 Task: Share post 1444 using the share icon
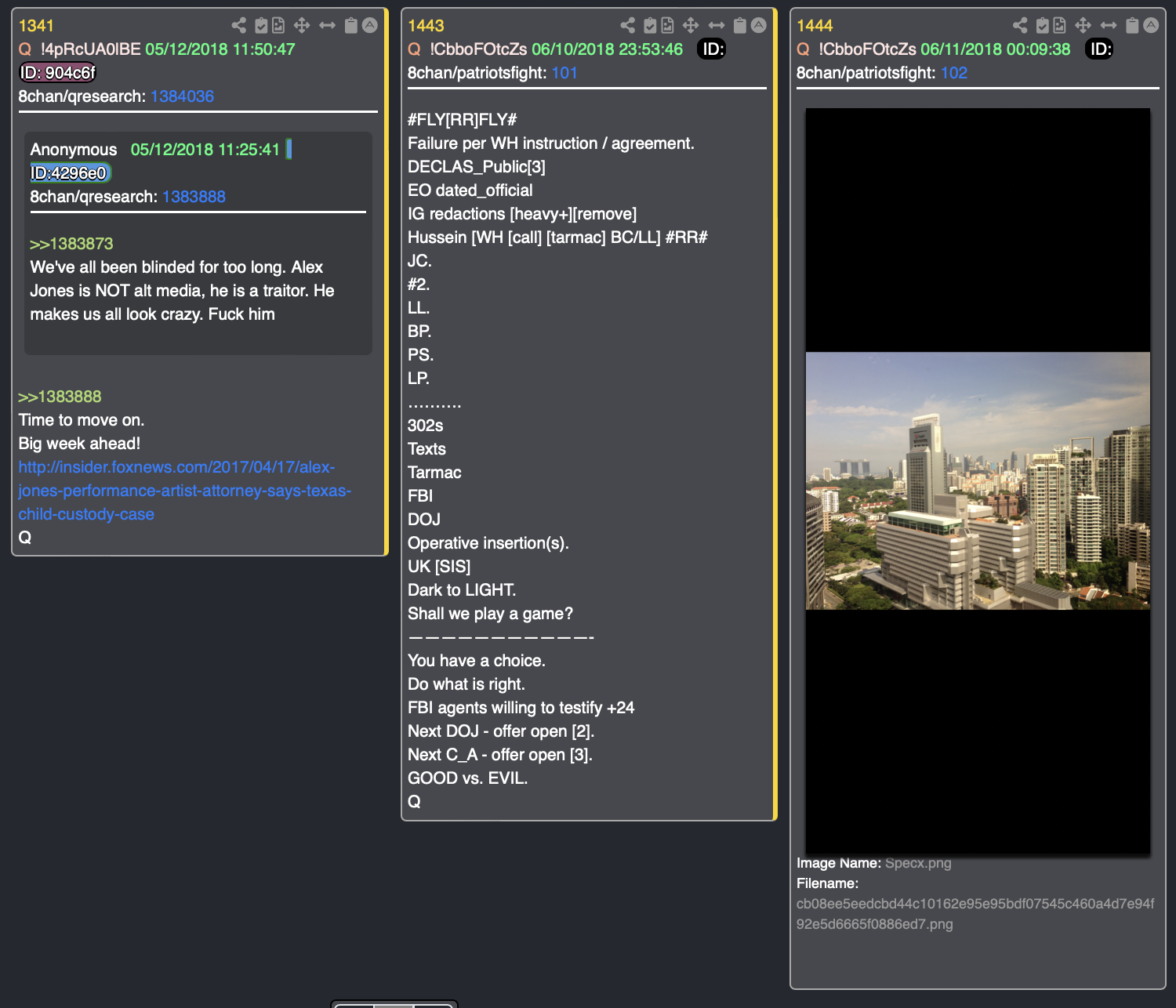tap(1020, 25)
